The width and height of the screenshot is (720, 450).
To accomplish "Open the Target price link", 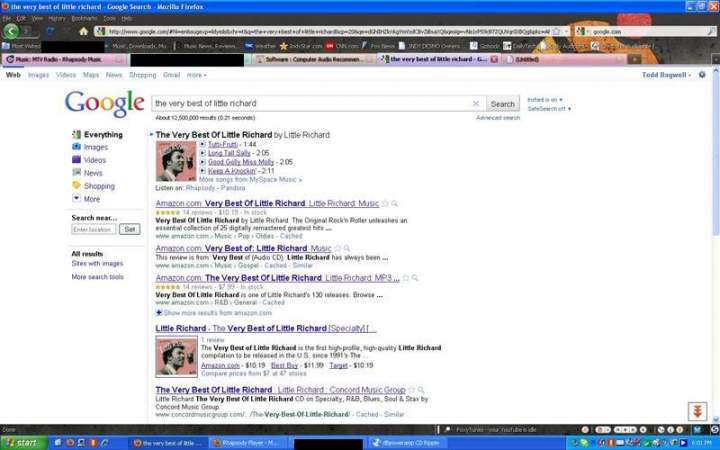I will (x=338, y=366).
